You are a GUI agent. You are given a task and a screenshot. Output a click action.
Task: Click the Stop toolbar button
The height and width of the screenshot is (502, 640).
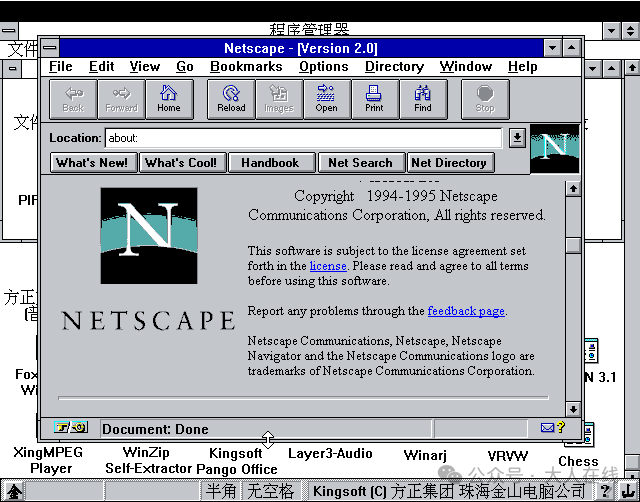[485, 99]
